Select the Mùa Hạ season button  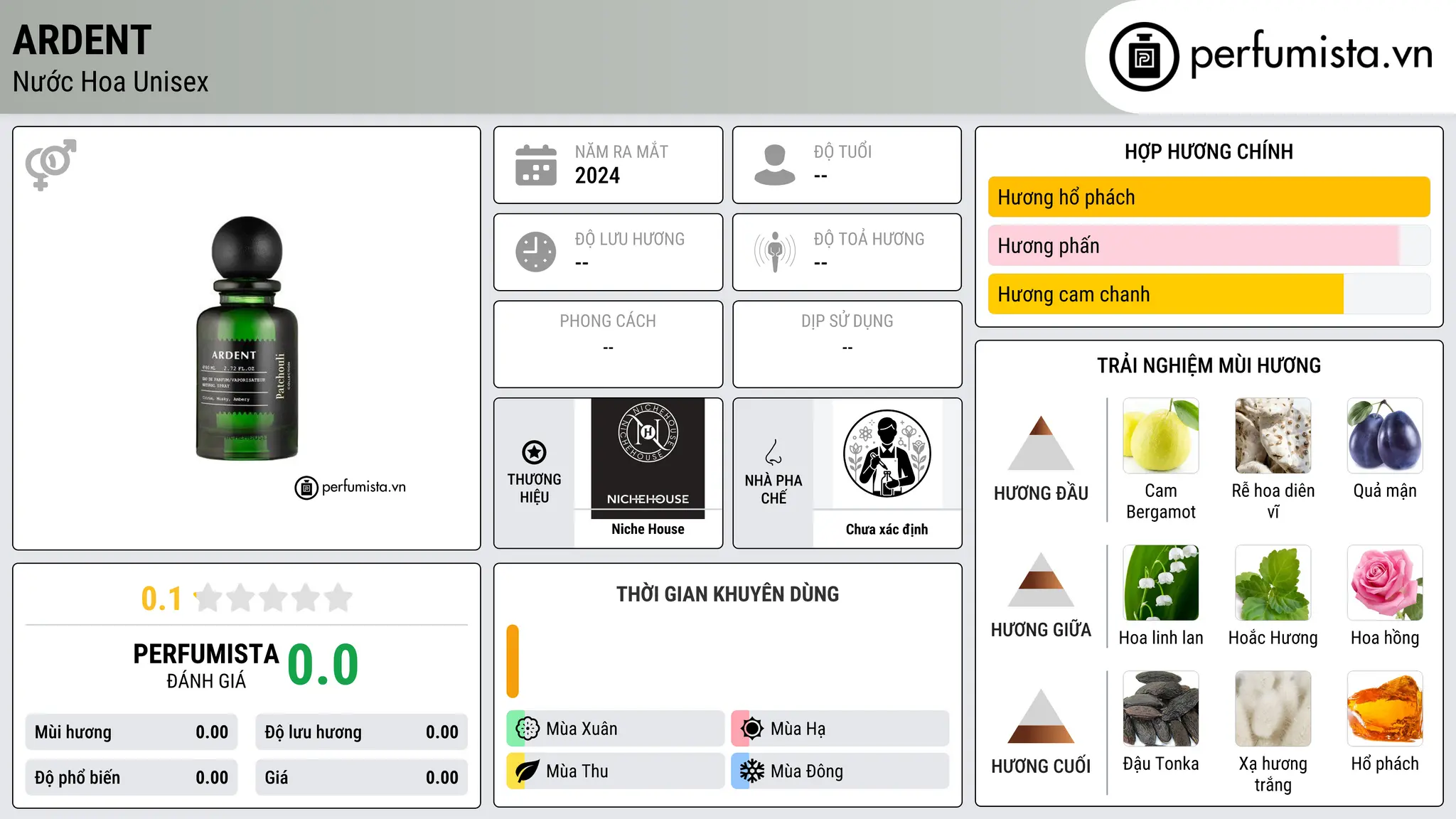[x=840, y=729]
